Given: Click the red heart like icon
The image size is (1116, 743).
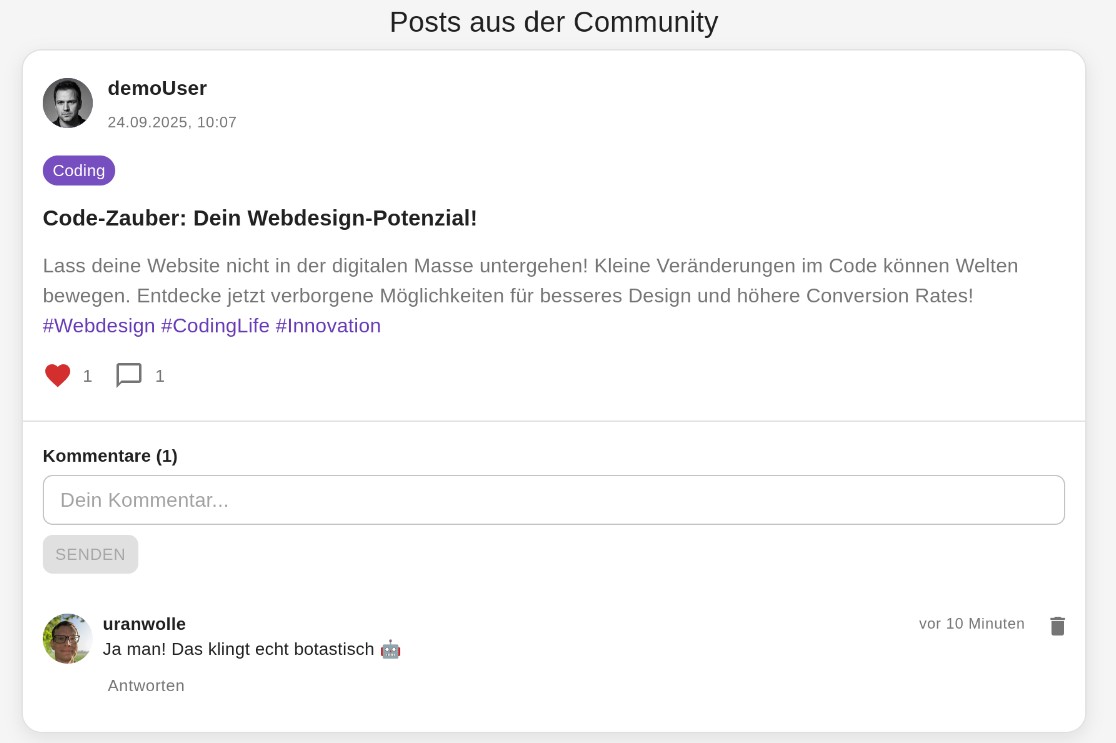Looking at the screenshot, I should [x=58, y=376].
